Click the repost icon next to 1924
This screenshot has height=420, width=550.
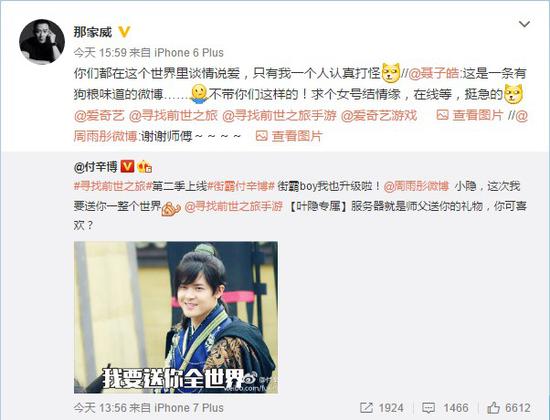(x=366, y=408)
